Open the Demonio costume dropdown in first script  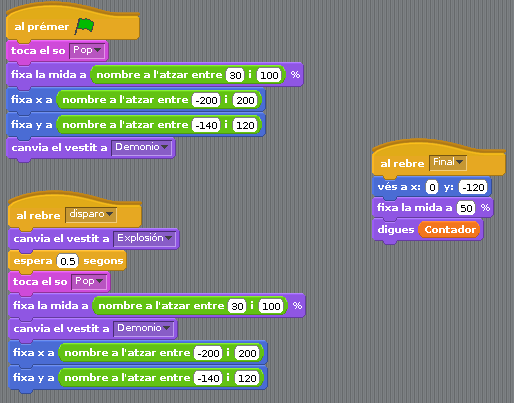[x=142, y=147]
